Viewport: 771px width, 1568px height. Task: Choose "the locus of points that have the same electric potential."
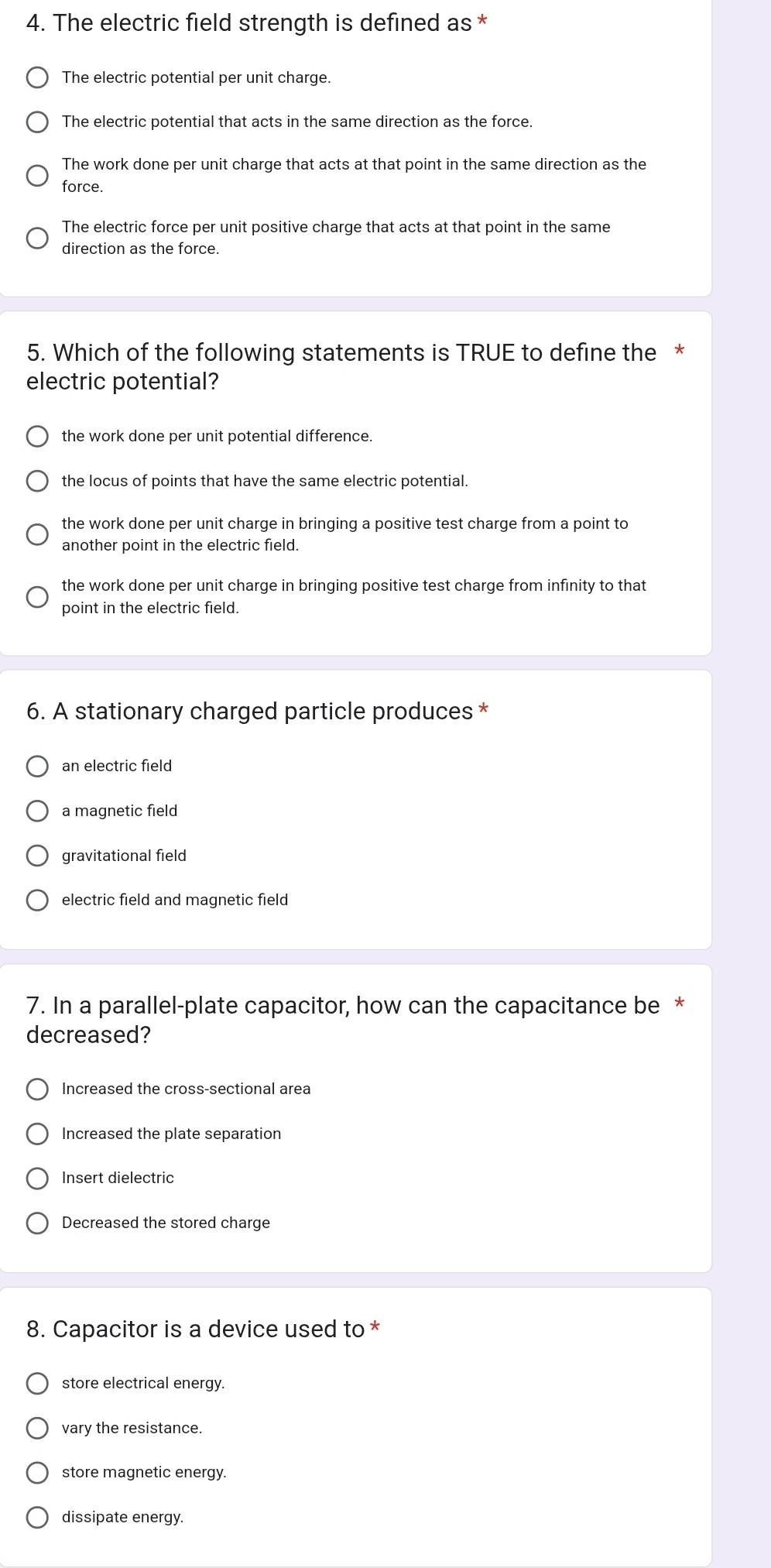pyautogui.click(x=37, y=481)
